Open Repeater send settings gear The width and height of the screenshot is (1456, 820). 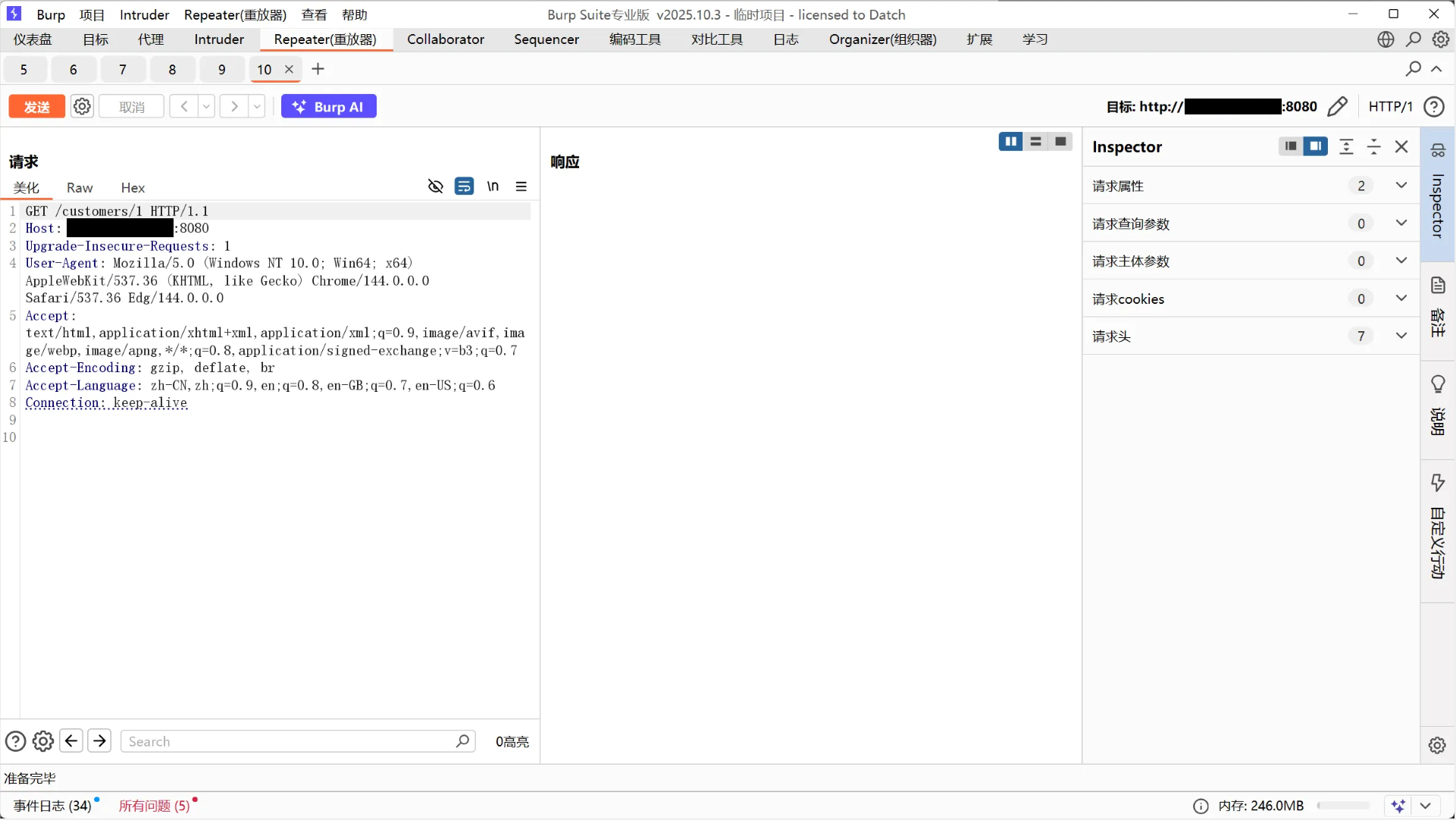82,107
